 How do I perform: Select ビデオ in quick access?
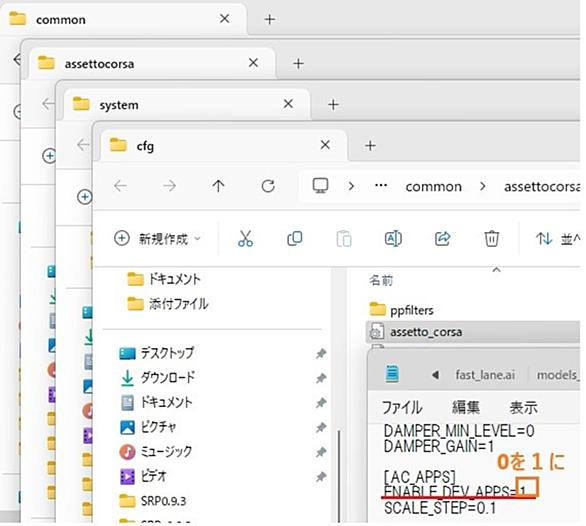coord(144,476)
